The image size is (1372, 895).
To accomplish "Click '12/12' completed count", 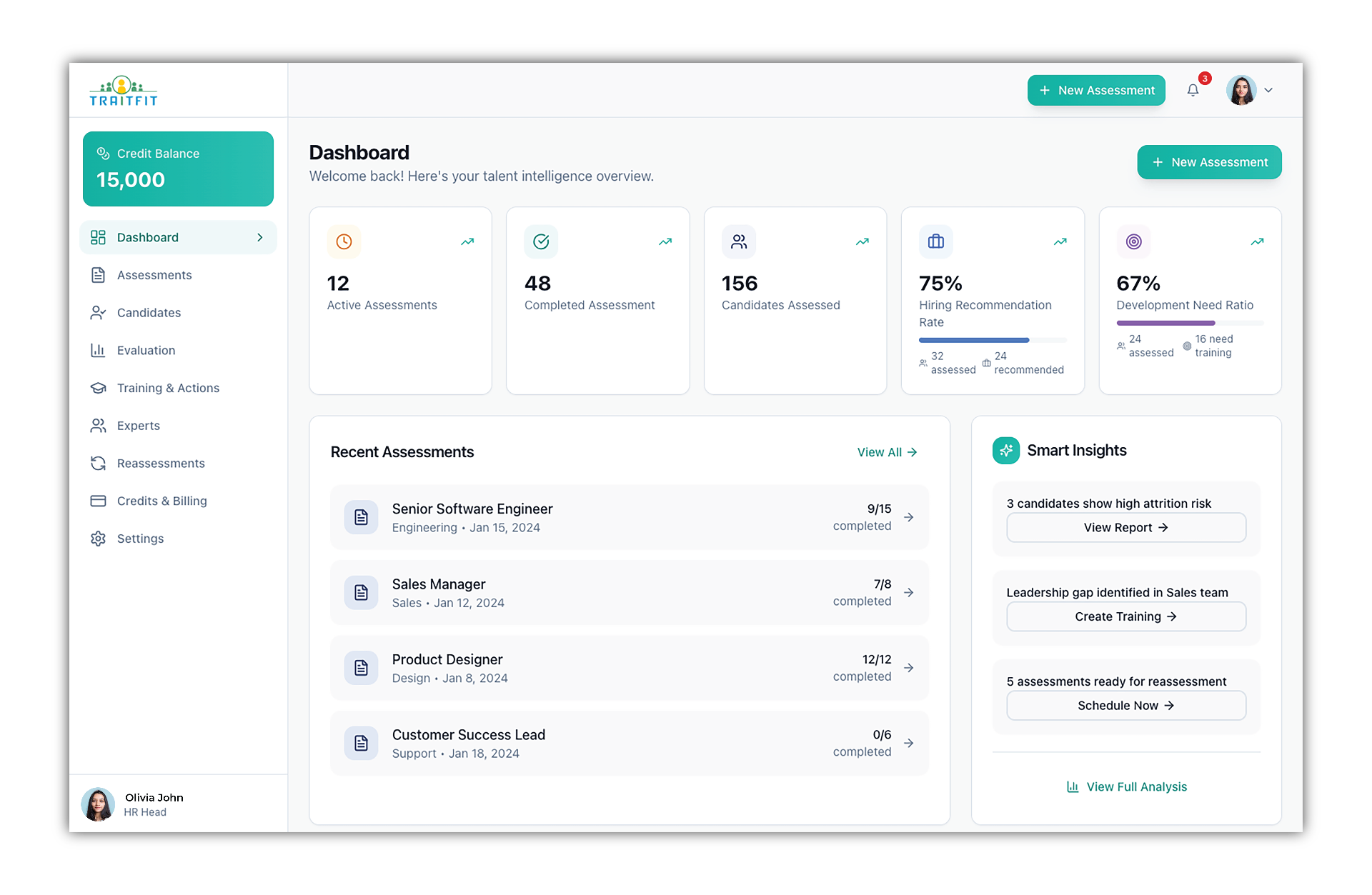I will tap(877, 659).
